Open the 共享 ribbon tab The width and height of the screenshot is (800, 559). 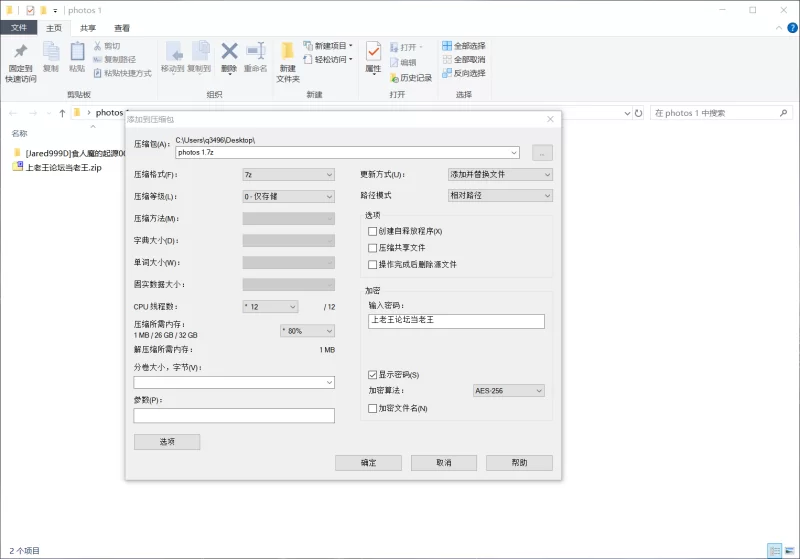(x=88, y=28)
